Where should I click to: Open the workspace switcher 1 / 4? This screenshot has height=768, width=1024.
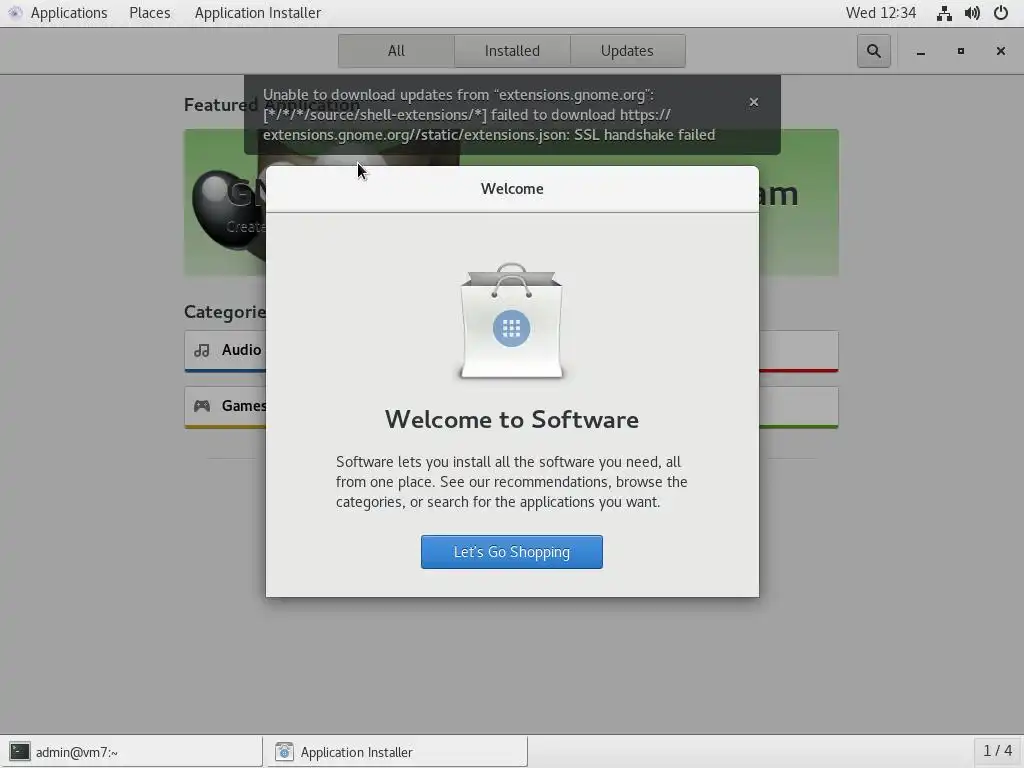tap(997, 751)
